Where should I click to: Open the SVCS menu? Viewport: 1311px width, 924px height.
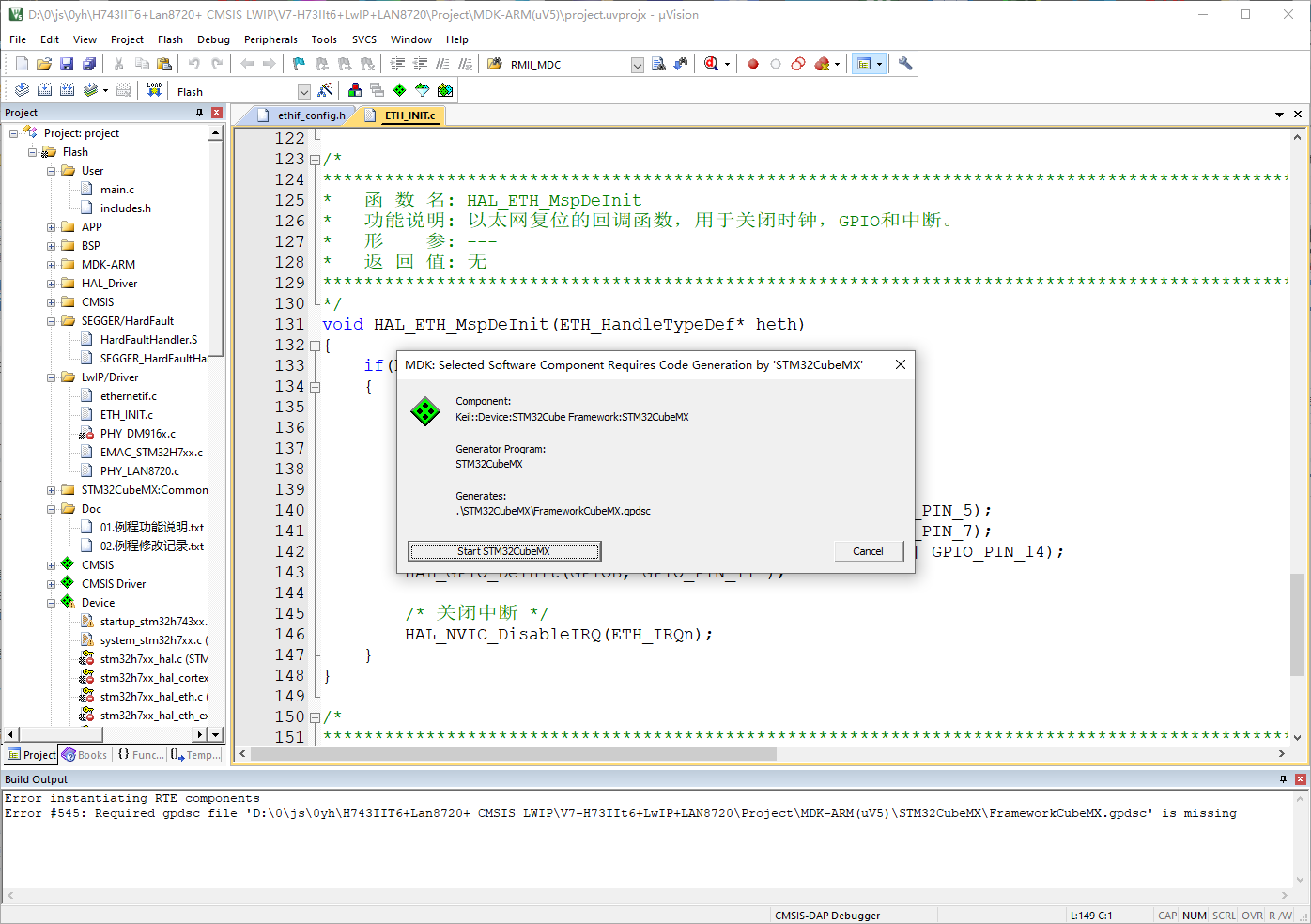364,39
